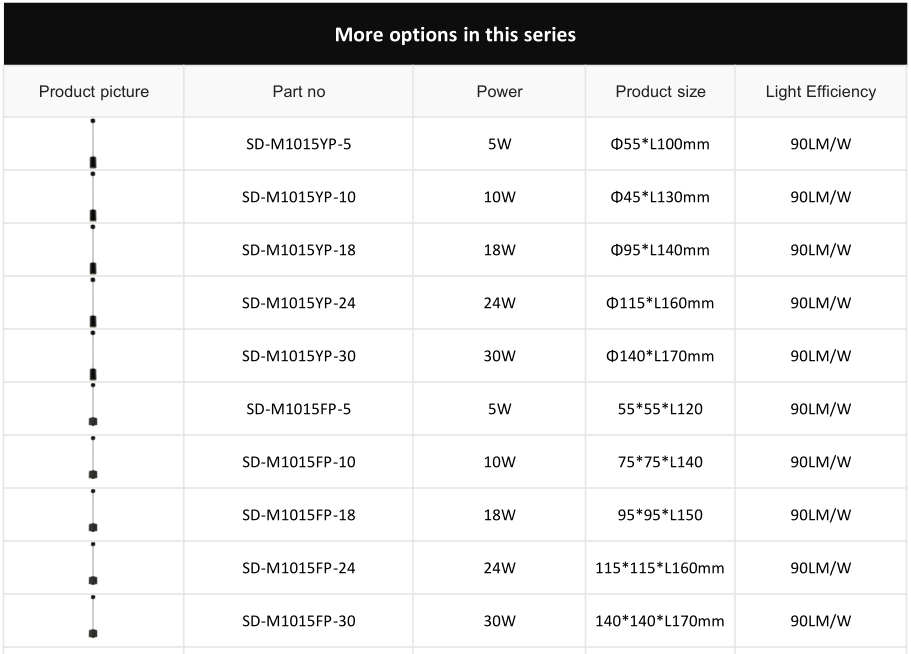Viewport: 911px width, 654px height.
Task: Click the Φ115*L160mm size cell
Action: click(660, 303)
